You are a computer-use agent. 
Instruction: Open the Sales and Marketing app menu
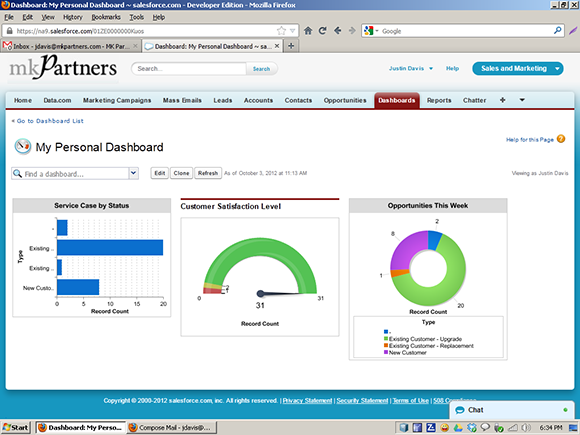(x=518, y=68)
